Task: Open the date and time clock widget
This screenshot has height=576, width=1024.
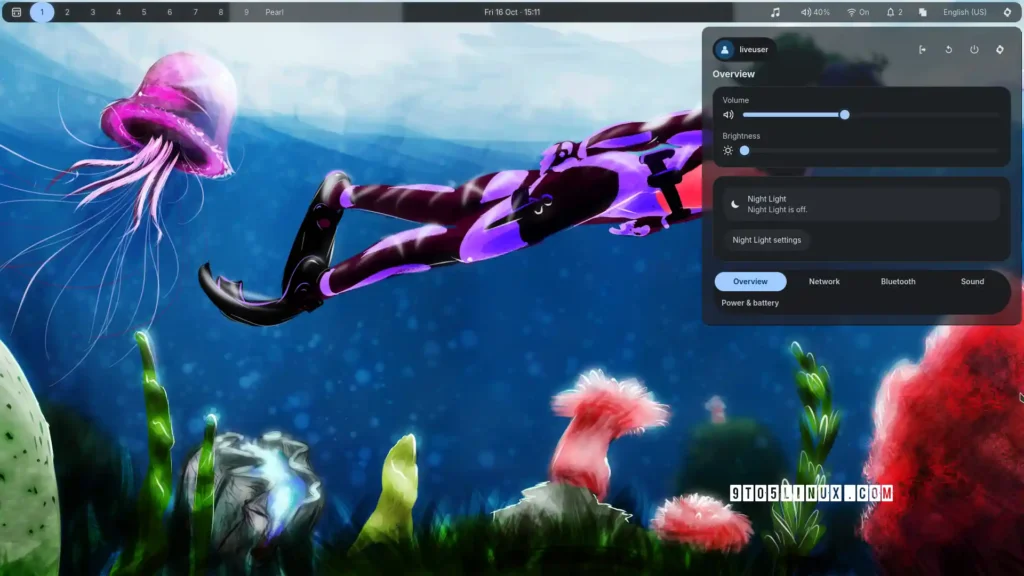Action: [512, 12]
